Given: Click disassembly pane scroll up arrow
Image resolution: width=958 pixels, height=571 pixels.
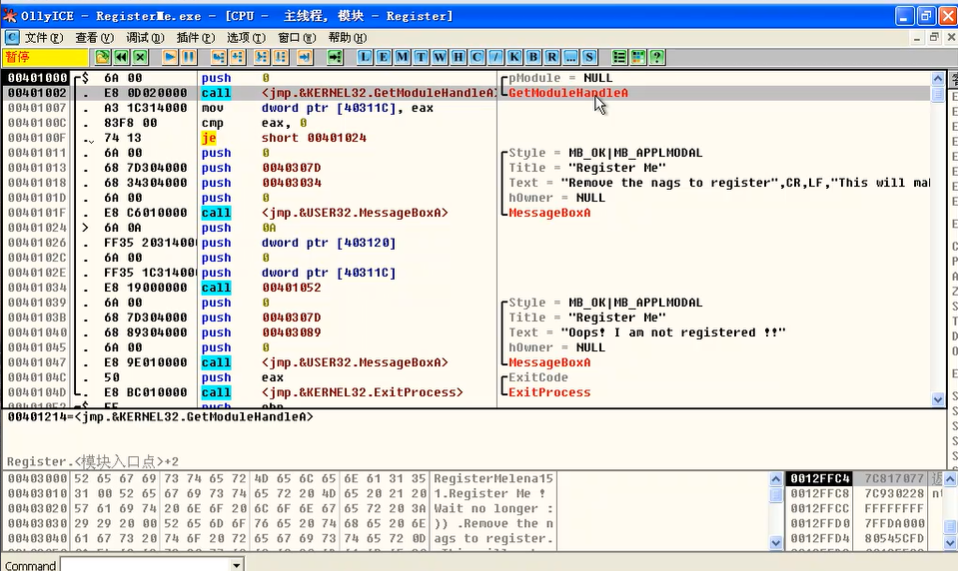Looking at the screenshot, I should (x=938, y=79).
